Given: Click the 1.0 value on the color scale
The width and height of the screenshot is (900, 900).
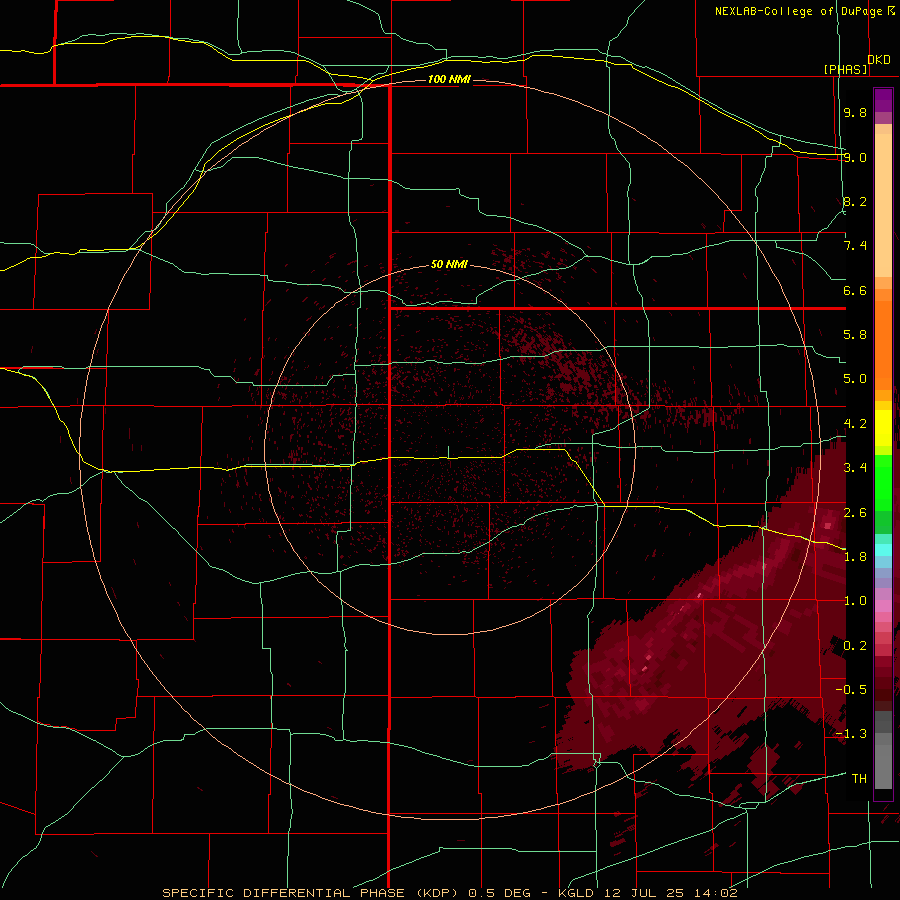Looking at the screenshot, I should point(855,601).
